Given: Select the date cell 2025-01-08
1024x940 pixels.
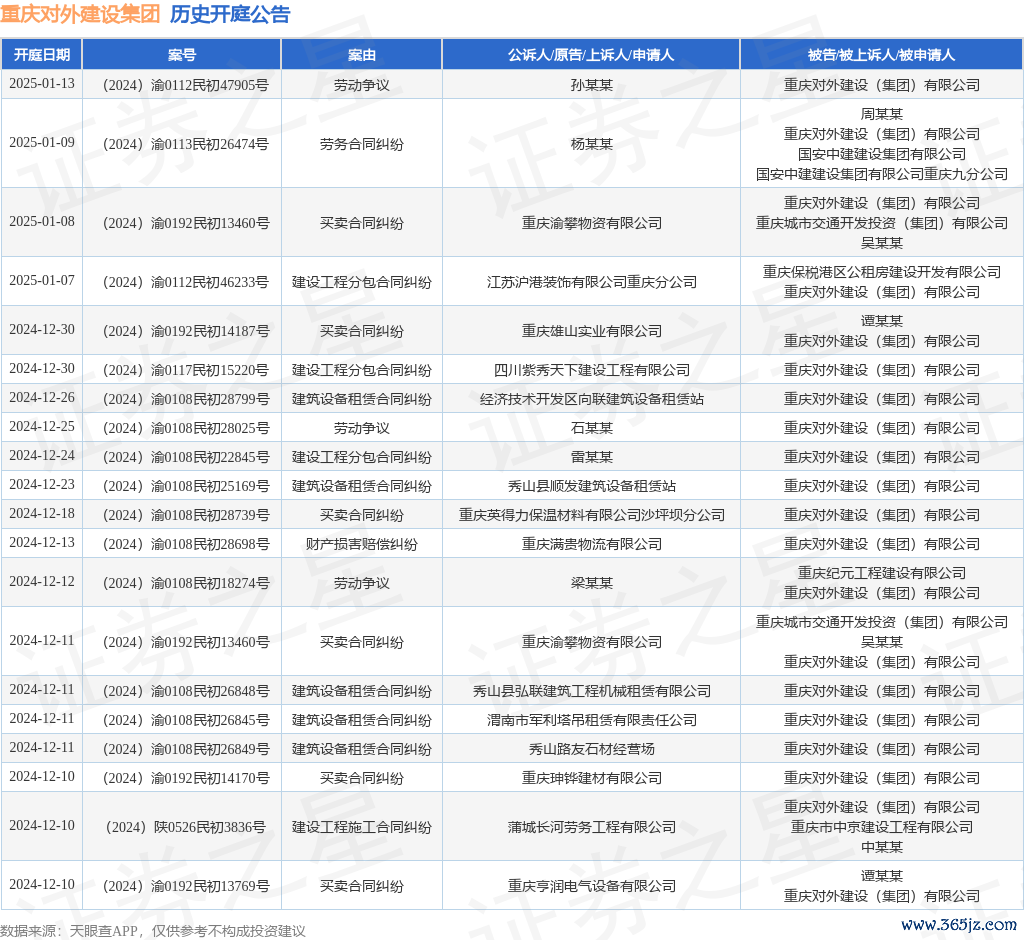Looking at the screenshot, I should 42,221.
